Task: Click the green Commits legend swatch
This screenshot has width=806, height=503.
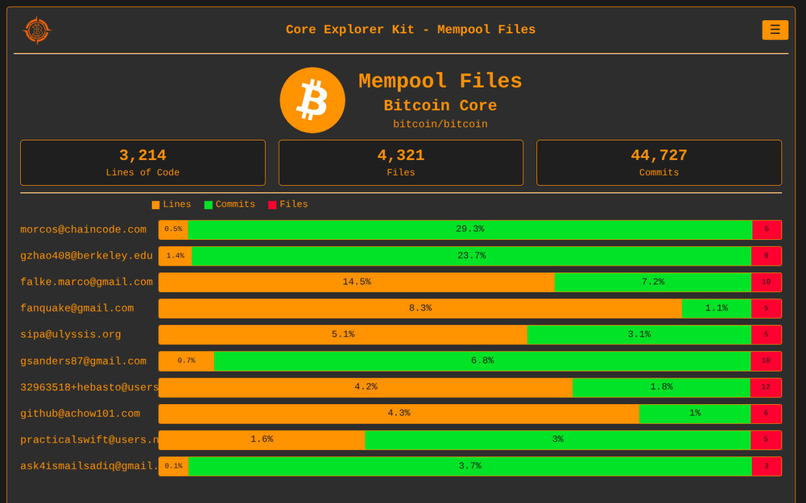Action: [x=208, y=205]
